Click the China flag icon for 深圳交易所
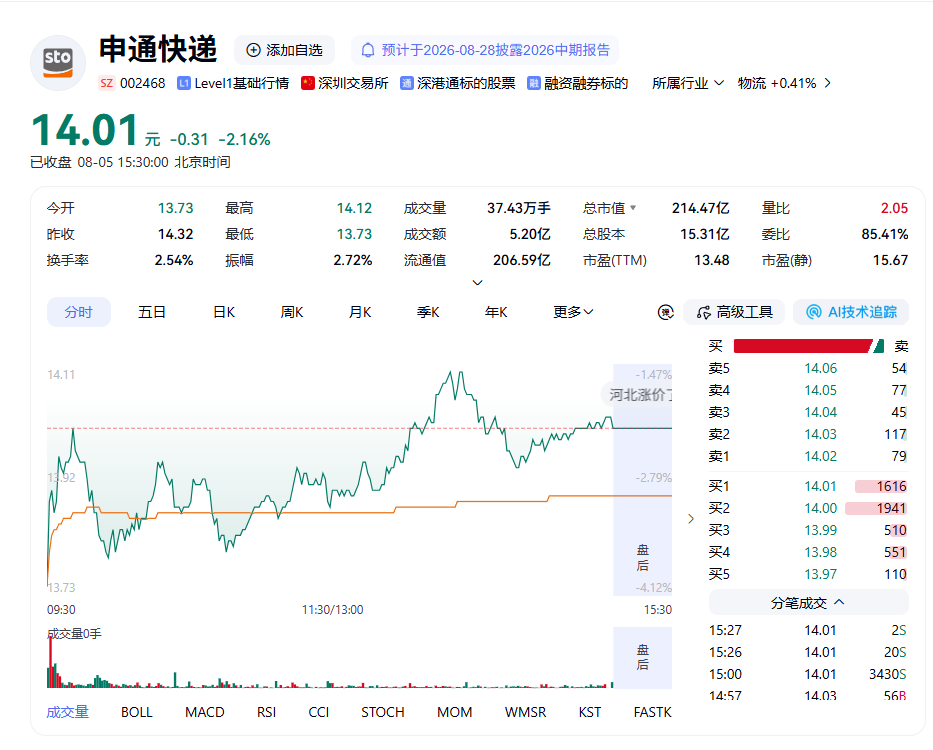Screen dimensions: 933x750 308,83
